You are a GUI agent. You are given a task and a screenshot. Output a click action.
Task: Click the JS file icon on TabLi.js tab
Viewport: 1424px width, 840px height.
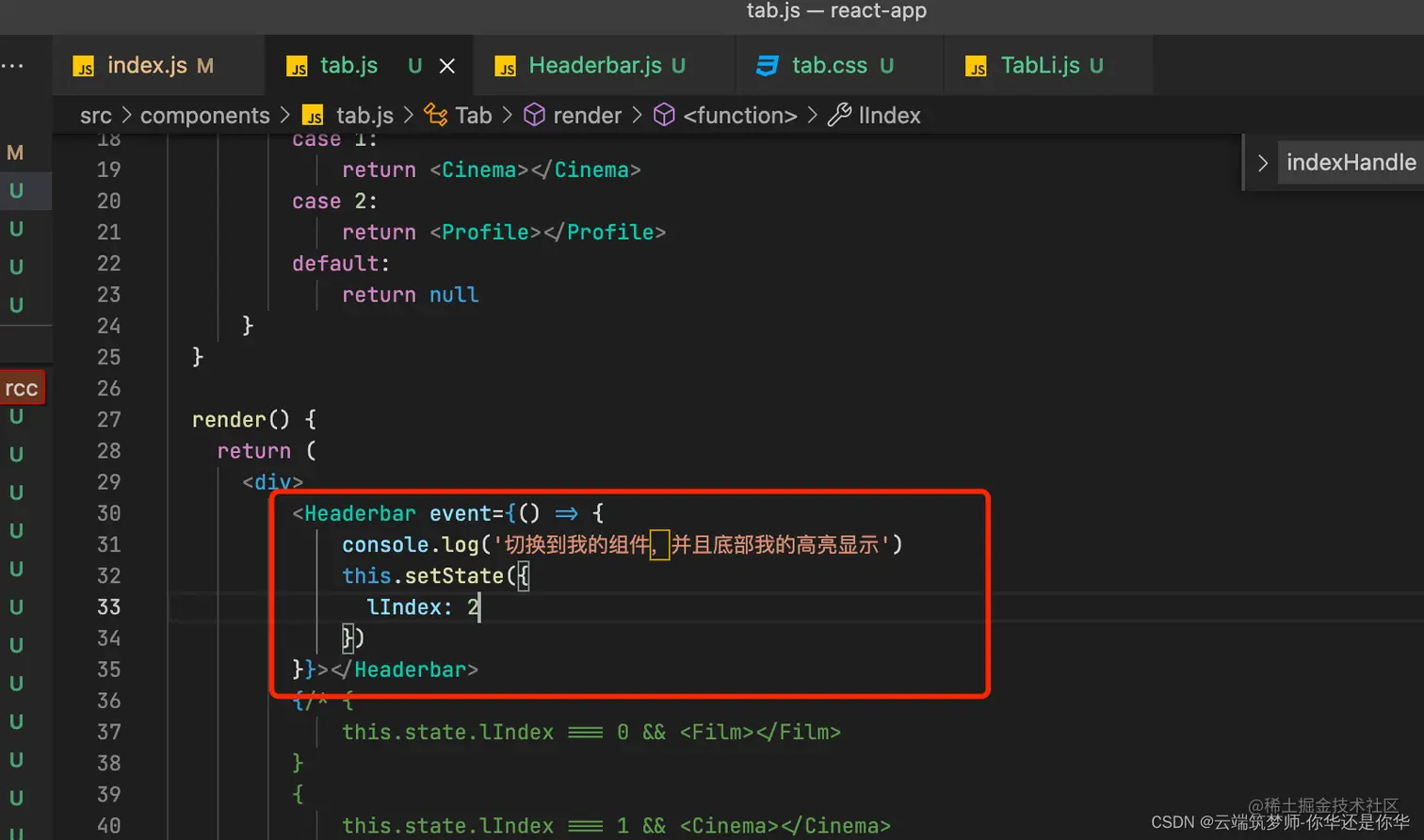(x=977, y=66)
